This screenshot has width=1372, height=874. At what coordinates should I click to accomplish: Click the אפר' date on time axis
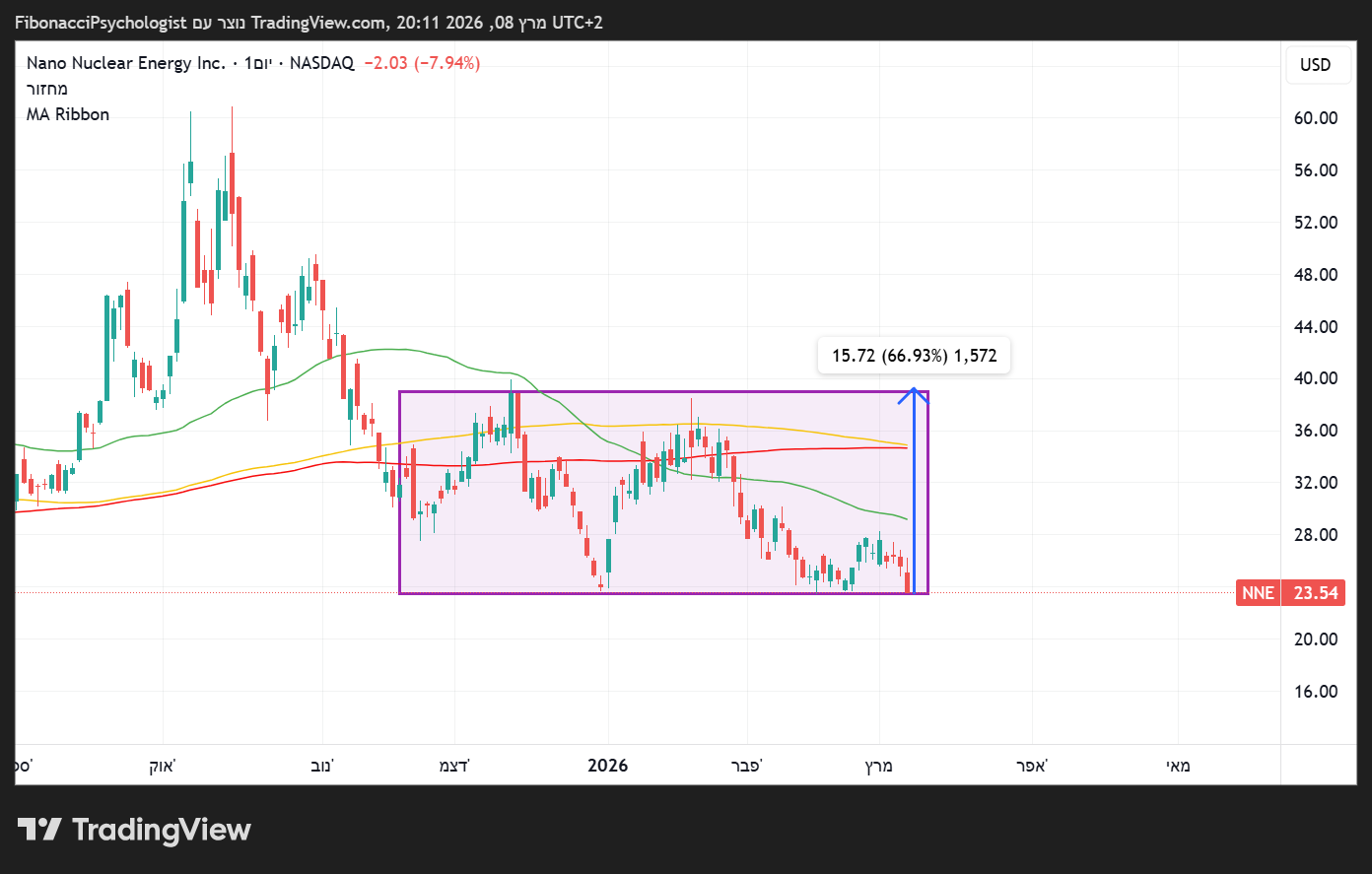point(1032,766)
